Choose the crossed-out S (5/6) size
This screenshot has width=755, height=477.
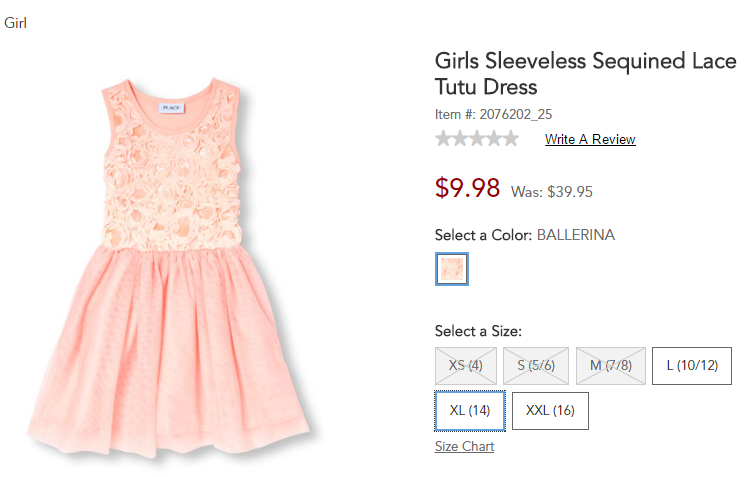(x=536, y=366)
